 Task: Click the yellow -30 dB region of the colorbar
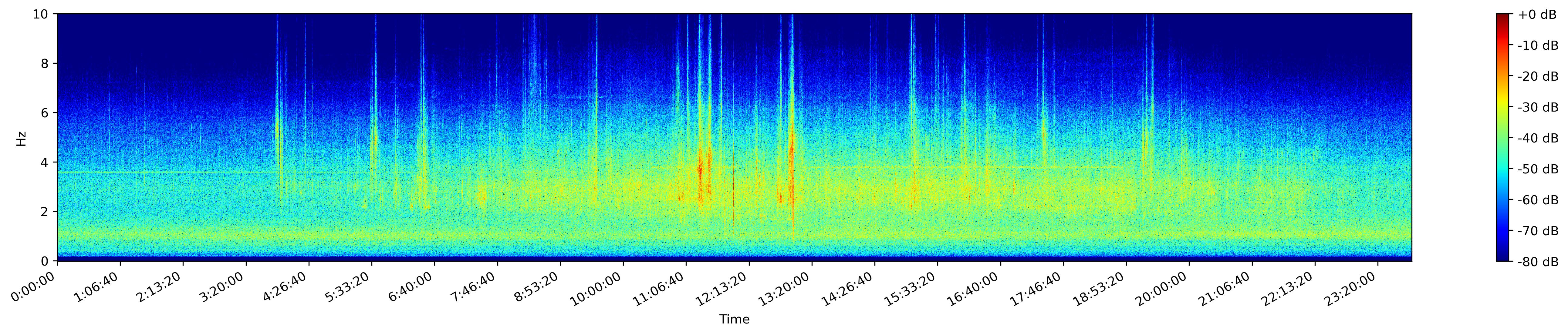(1503, 107)
